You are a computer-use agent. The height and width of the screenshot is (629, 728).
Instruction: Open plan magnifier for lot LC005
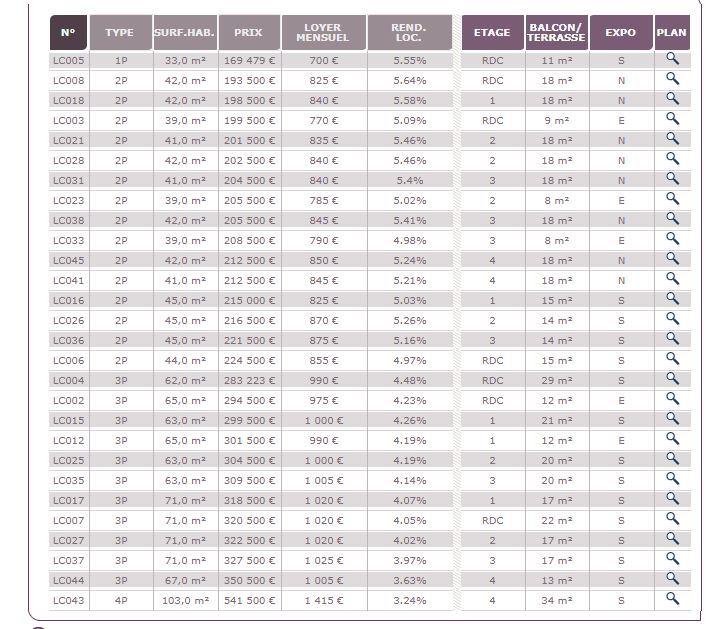click(672, 59)
